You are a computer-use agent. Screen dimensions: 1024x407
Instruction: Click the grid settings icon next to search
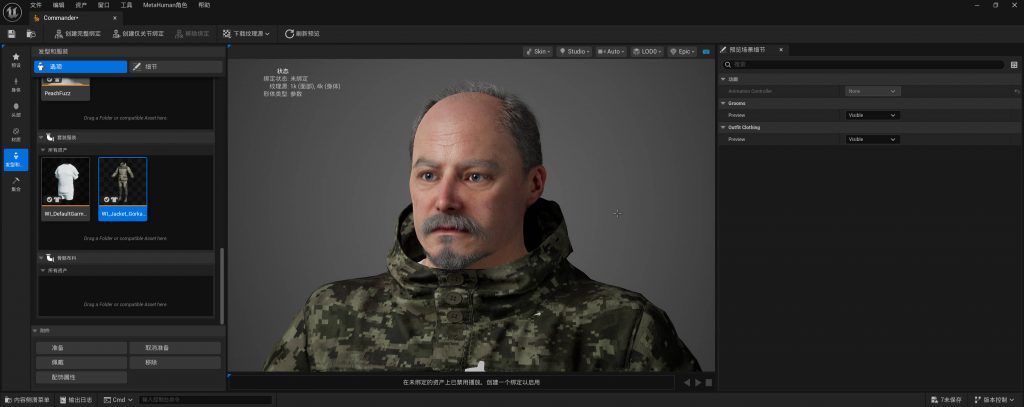coord(1014,65)
